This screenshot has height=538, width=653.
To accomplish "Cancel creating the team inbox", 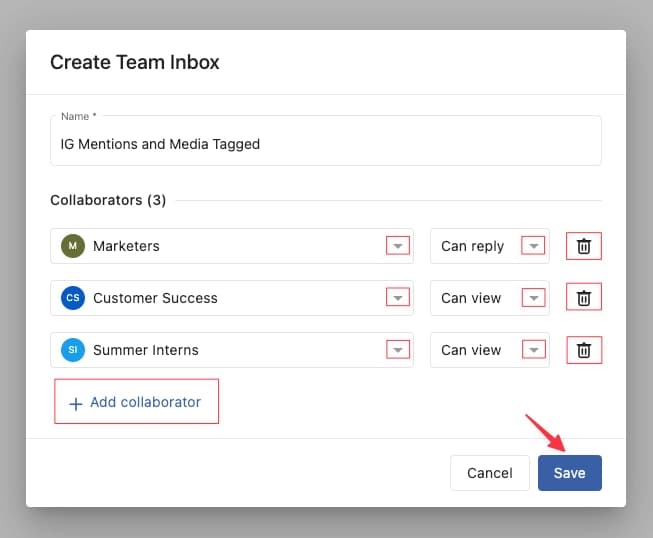I will 489,473.
